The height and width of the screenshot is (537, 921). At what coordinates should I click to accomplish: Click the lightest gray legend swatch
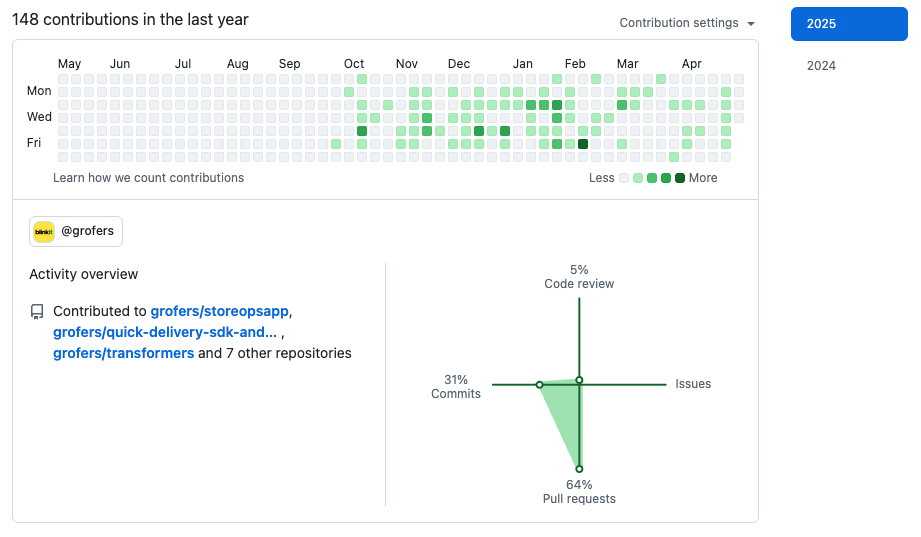click(624, 178)
